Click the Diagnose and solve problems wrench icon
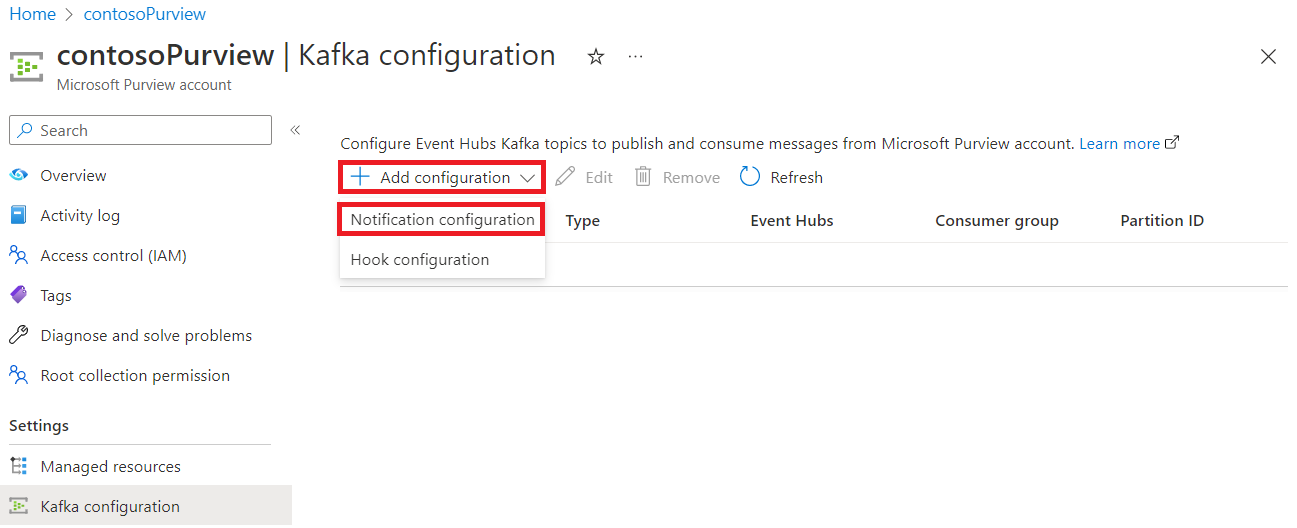1297x528 pixels. (x=19, y=335)
